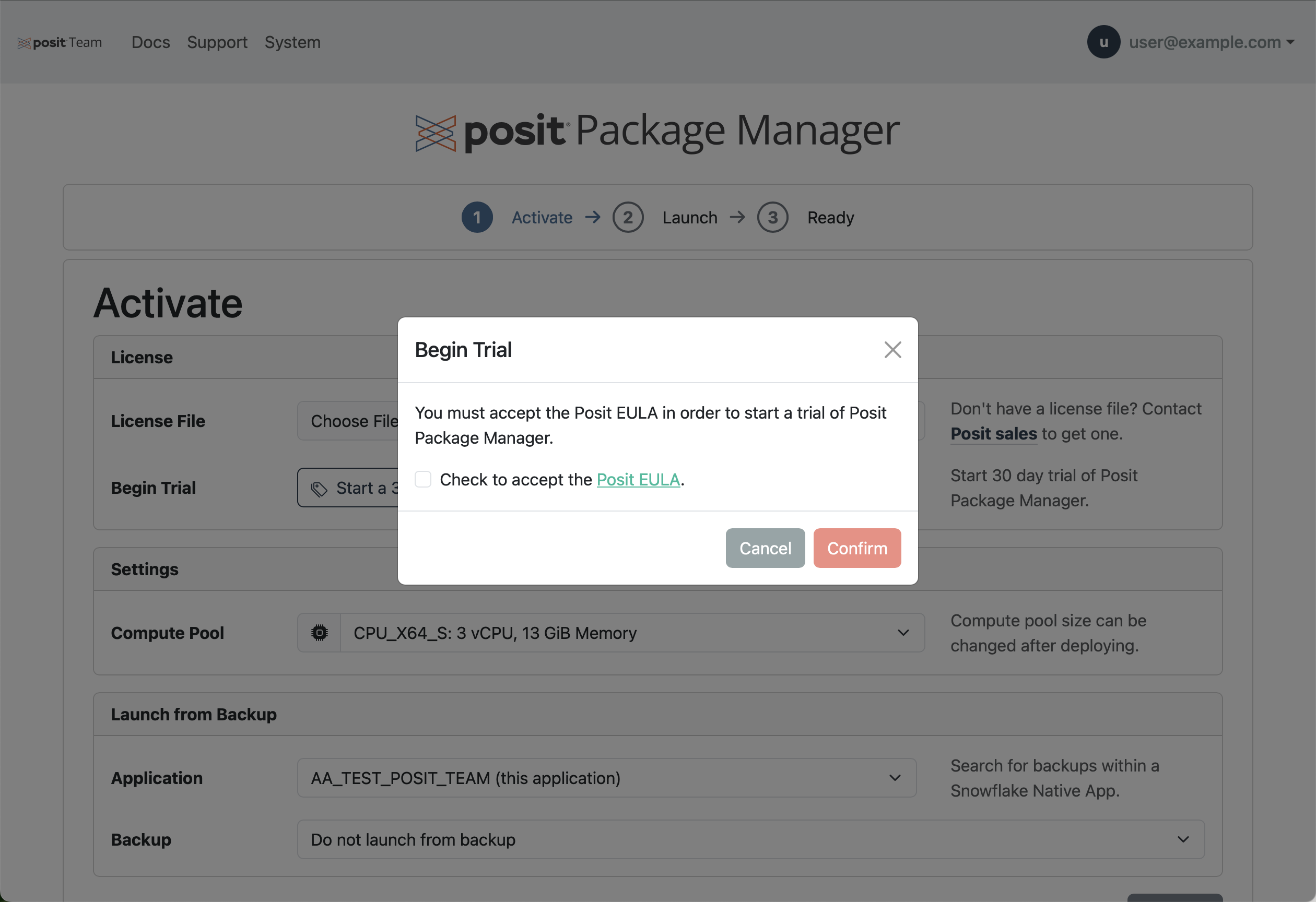1316x902 pixels.
Task: Open the Application dropdown under Launch from Backup
Action: click(x=894, y=778)
